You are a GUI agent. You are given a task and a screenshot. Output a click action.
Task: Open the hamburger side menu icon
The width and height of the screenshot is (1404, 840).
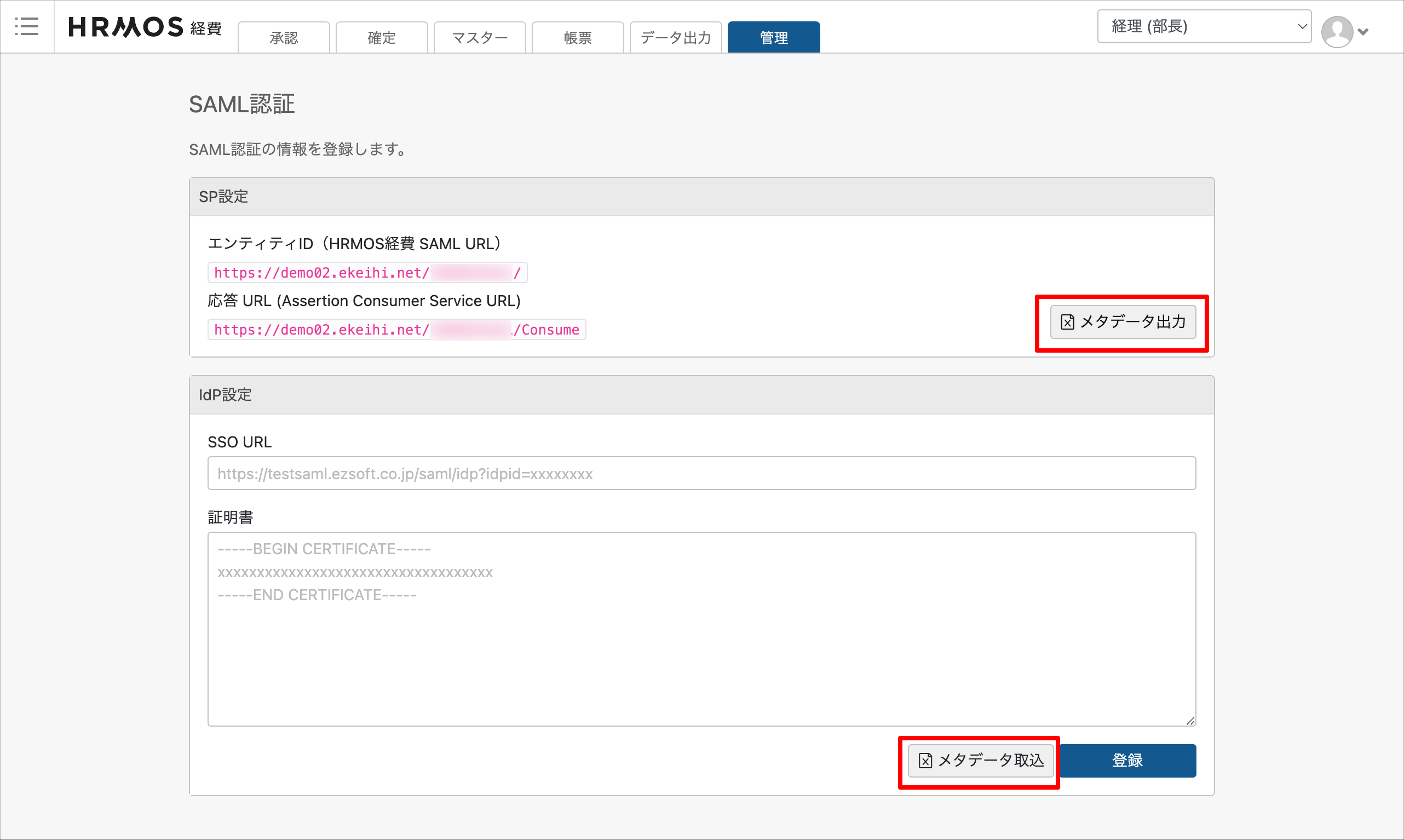(27, 27)
